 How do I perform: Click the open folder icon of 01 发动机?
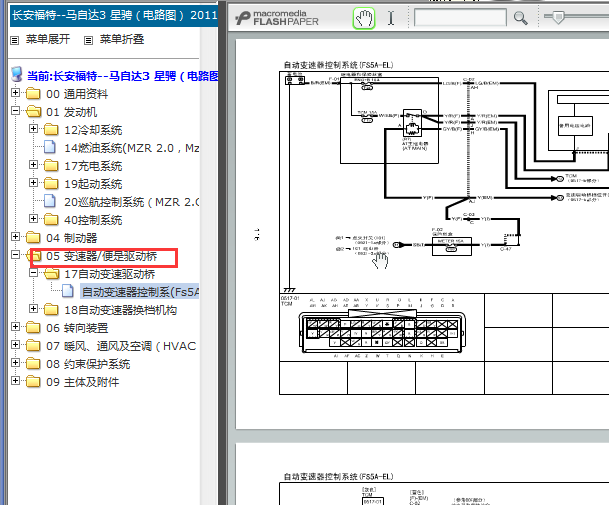[33, 111]
